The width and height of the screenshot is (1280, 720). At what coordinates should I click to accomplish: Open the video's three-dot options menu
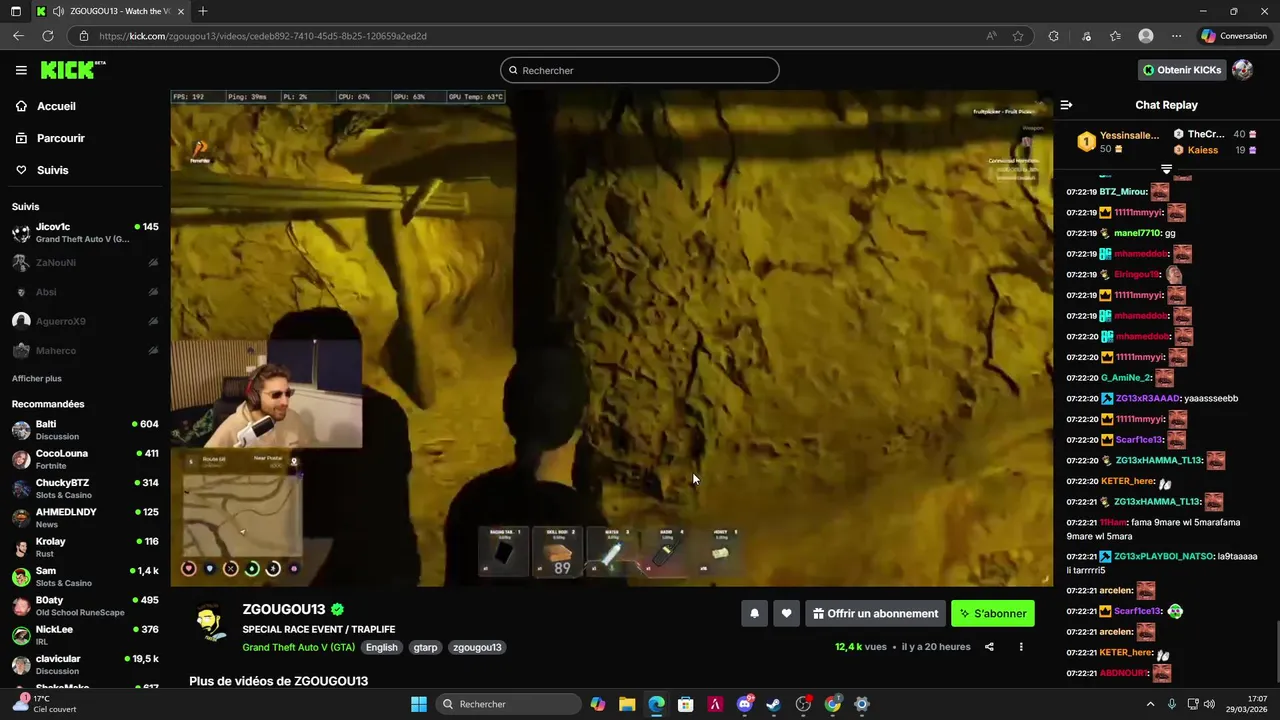pos(1021,647)
